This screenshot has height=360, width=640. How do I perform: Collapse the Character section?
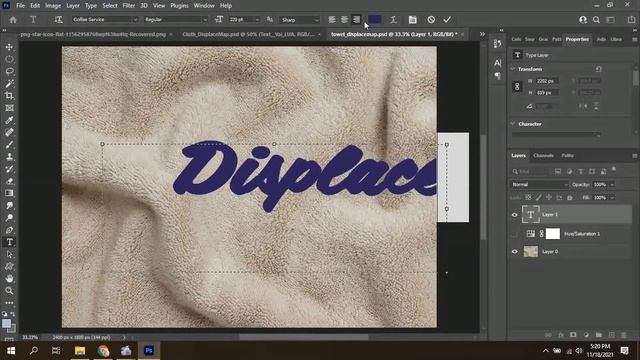tap(513, 124)
